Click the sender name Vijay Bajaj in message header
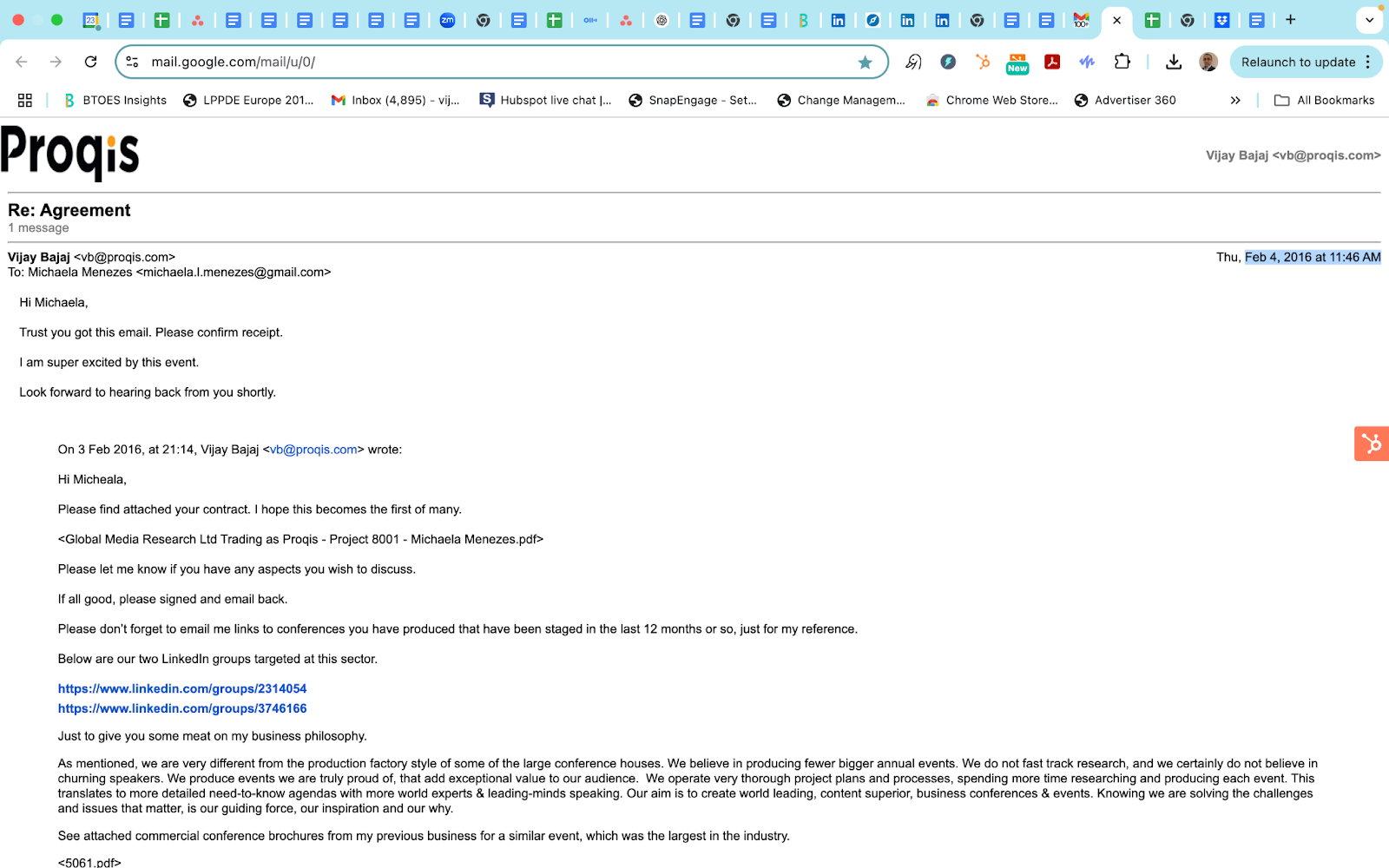The width and height of the screenshot is (1389, 868). [39, 257]
